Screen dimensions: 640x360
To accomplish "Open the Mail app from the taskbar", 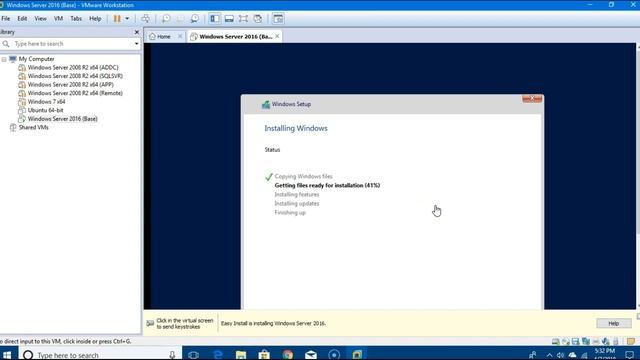I will (311, 355).
